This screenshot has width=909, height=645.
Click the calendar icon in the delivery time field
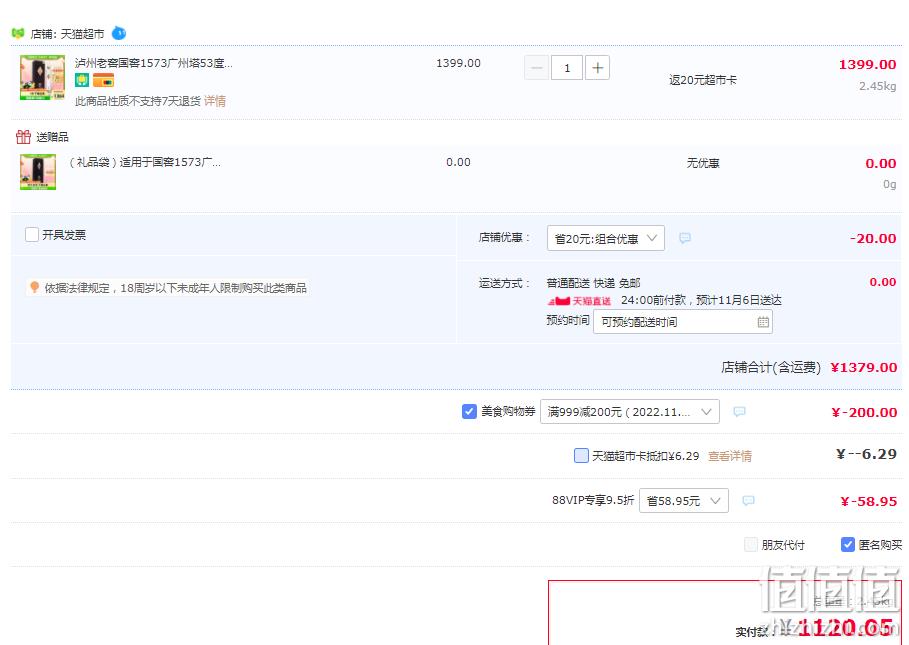tap(763, 322)
